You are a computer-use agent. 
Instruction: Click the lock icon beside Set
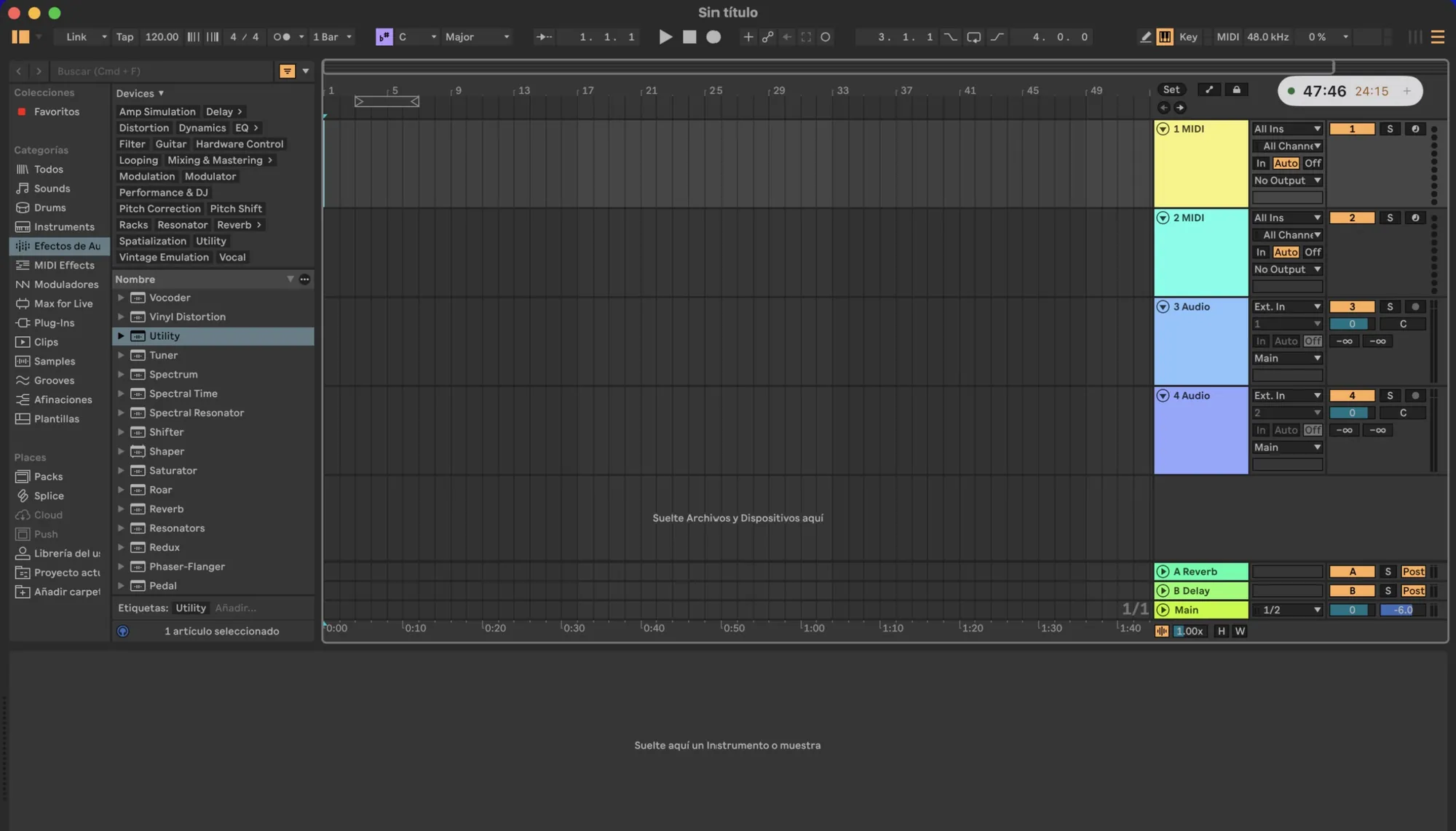[x=1236, y=90]
